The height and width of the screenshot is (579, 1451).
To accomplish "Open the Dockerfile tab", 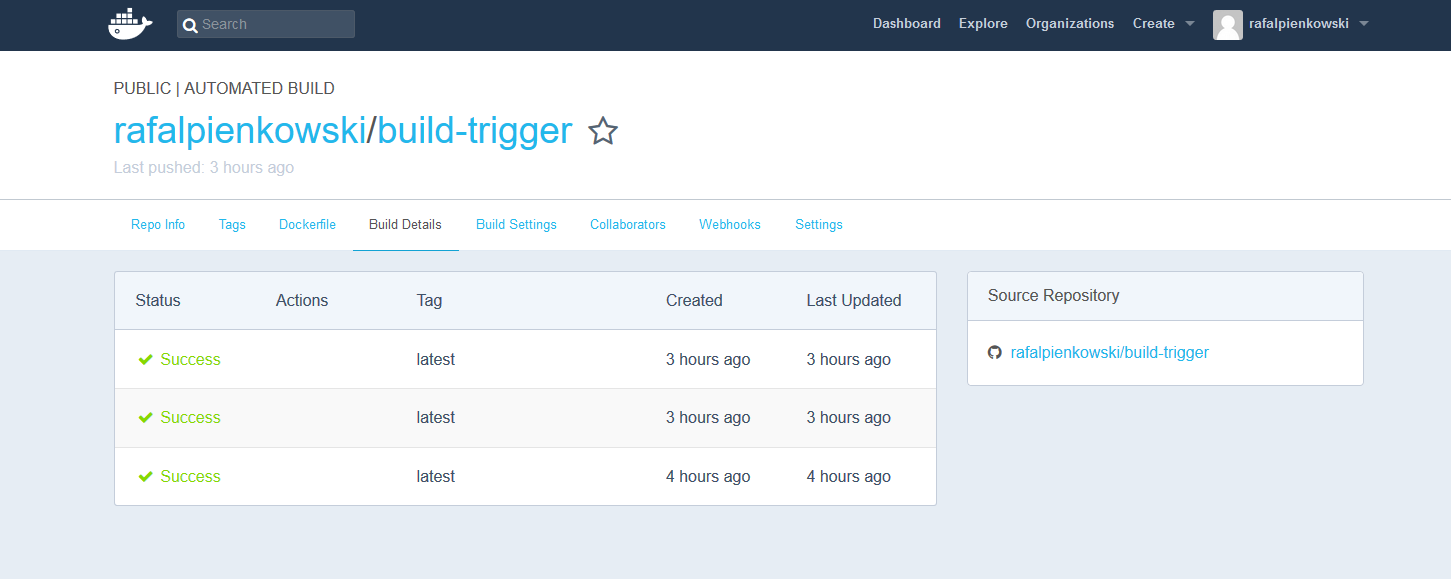I will [x=307, y=225].
